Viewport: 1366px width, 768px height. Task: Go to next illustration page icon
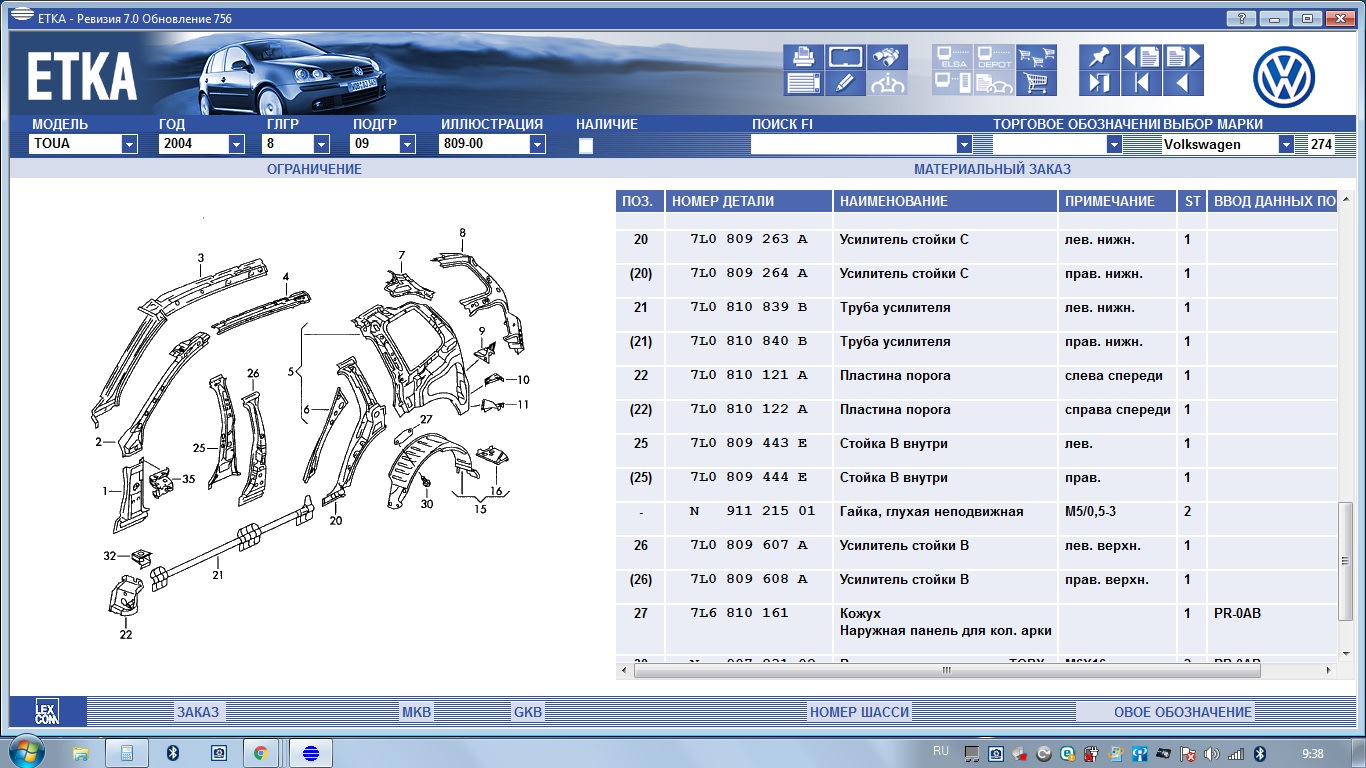1183,57
